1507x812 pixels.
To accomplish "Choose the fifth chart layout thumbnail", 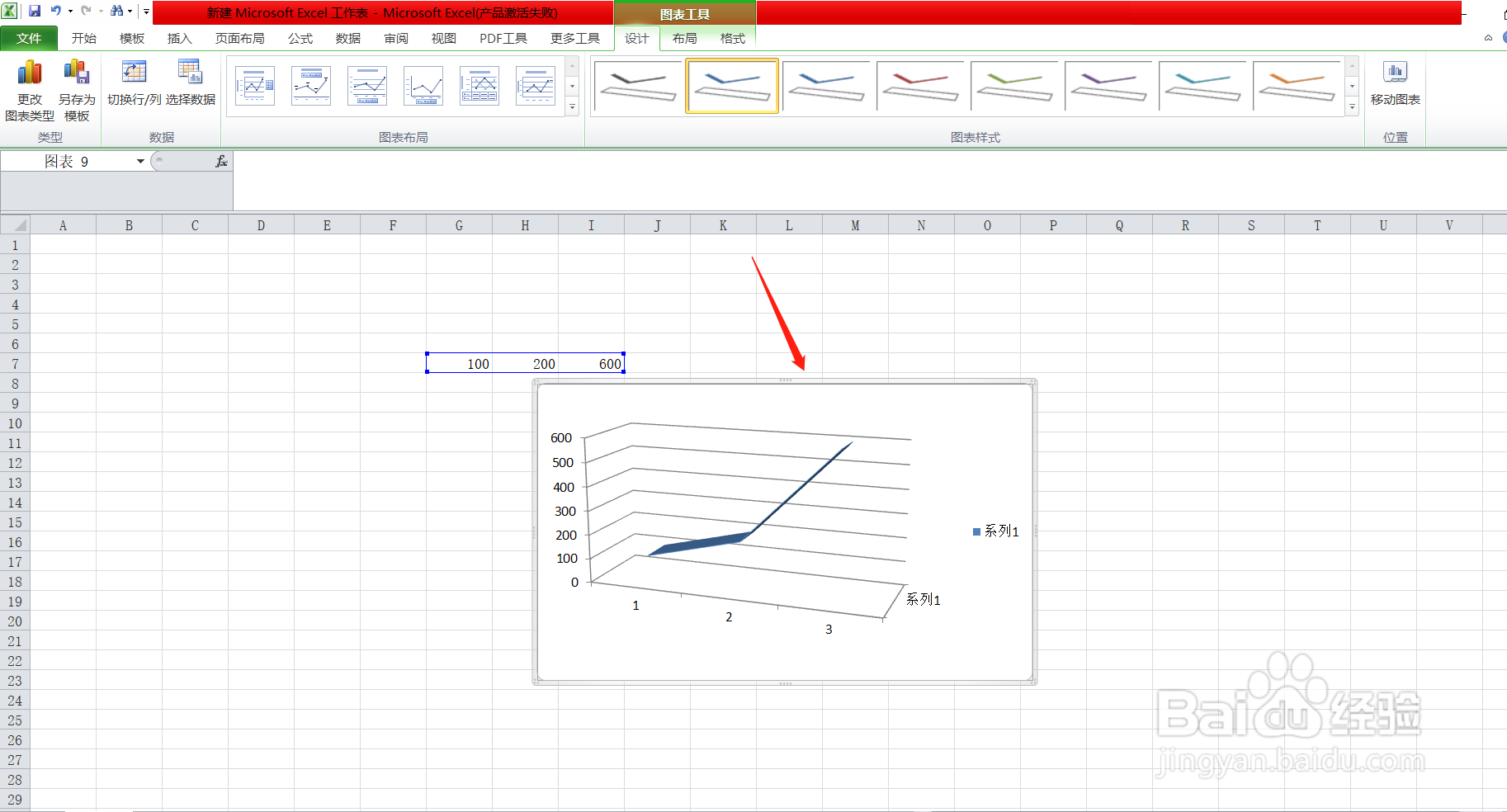I will pos(479,86).
